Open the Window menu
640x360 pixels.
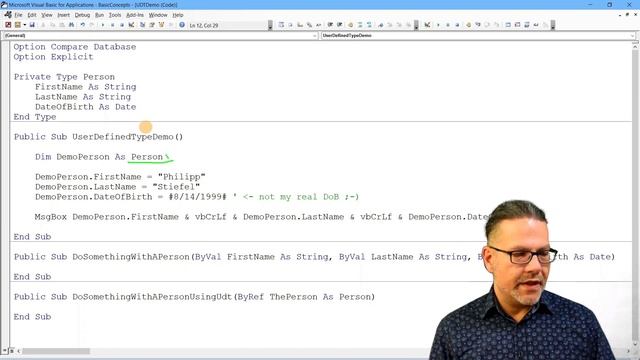pos(158,15)
